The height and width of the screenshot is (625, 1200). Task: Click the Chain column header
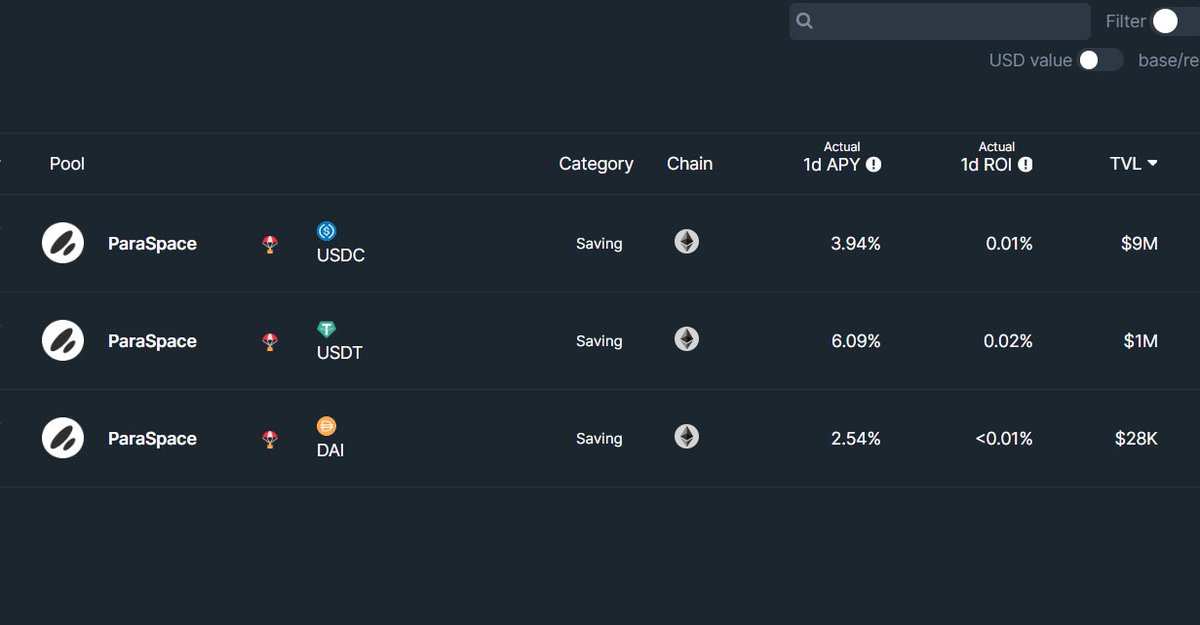coord(690,163)
